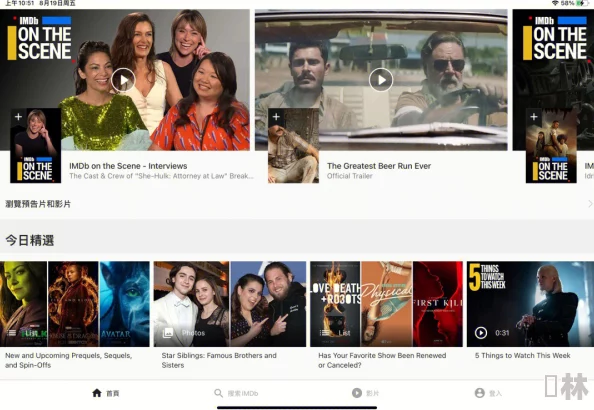This screenshot has height=410, width=594.
Task: Click the 今日精選 section heading
Action: tap(30, 240)
